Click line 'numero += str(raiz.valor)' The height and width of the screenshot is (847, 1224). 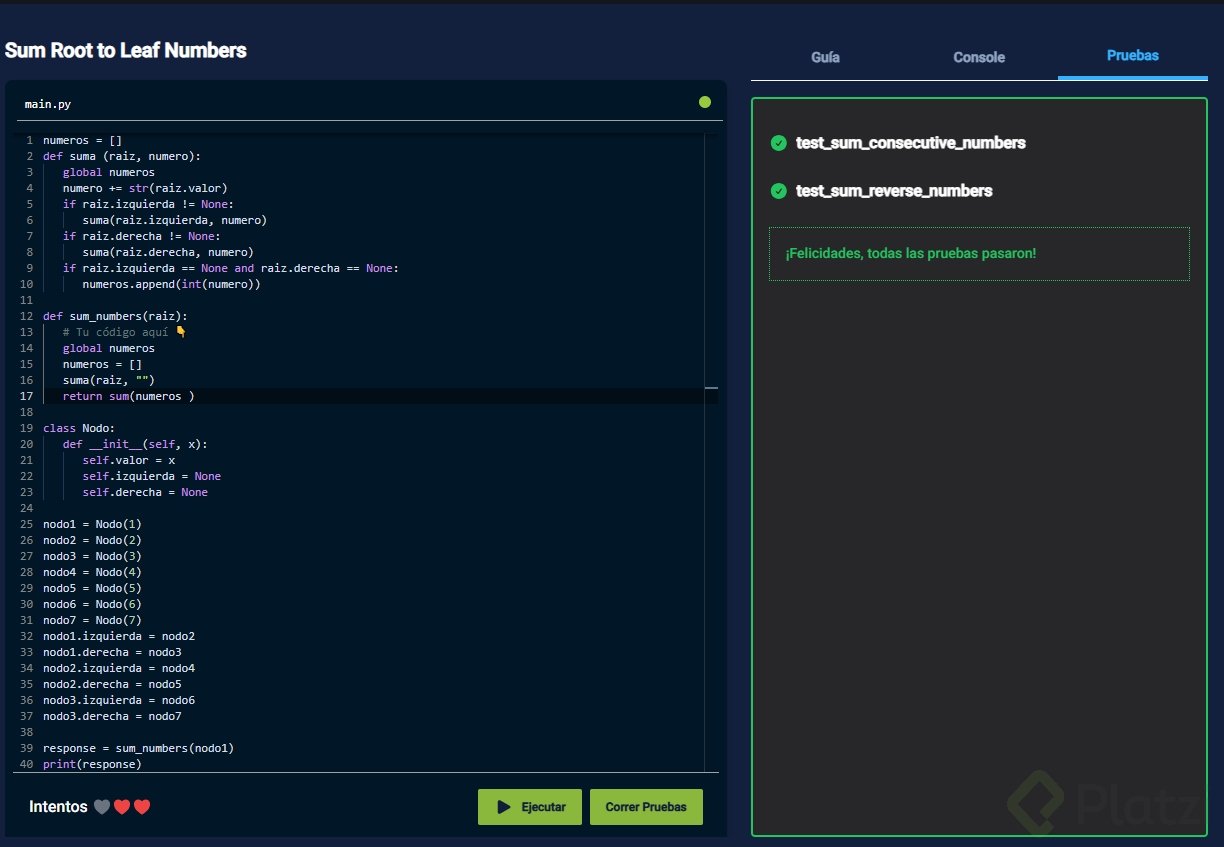[145, 188]
